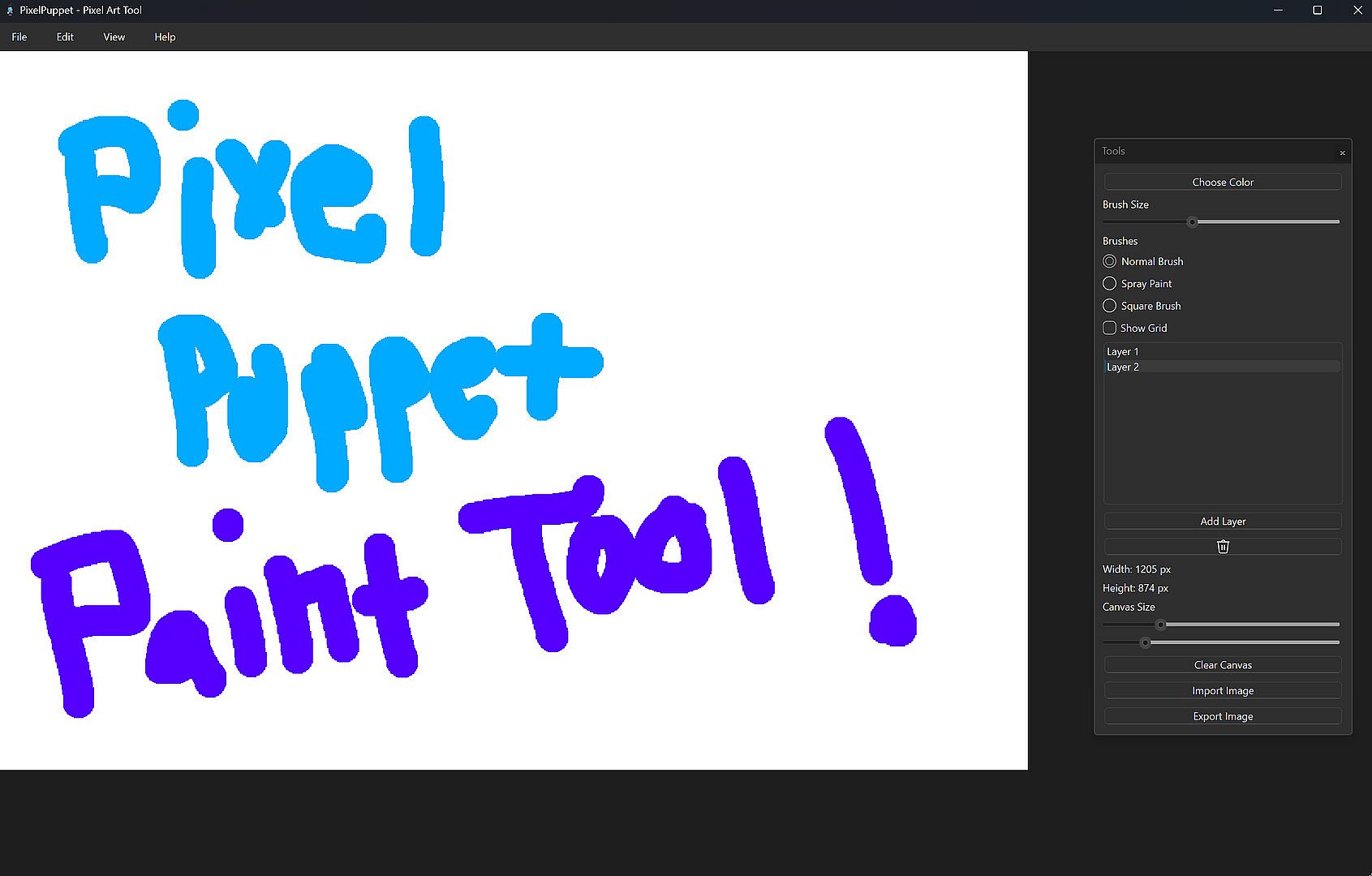Viewport: 1372px width, 876px height.
Task: Click the PixelPuppet app icon in title bar
Action: point(9,11)
